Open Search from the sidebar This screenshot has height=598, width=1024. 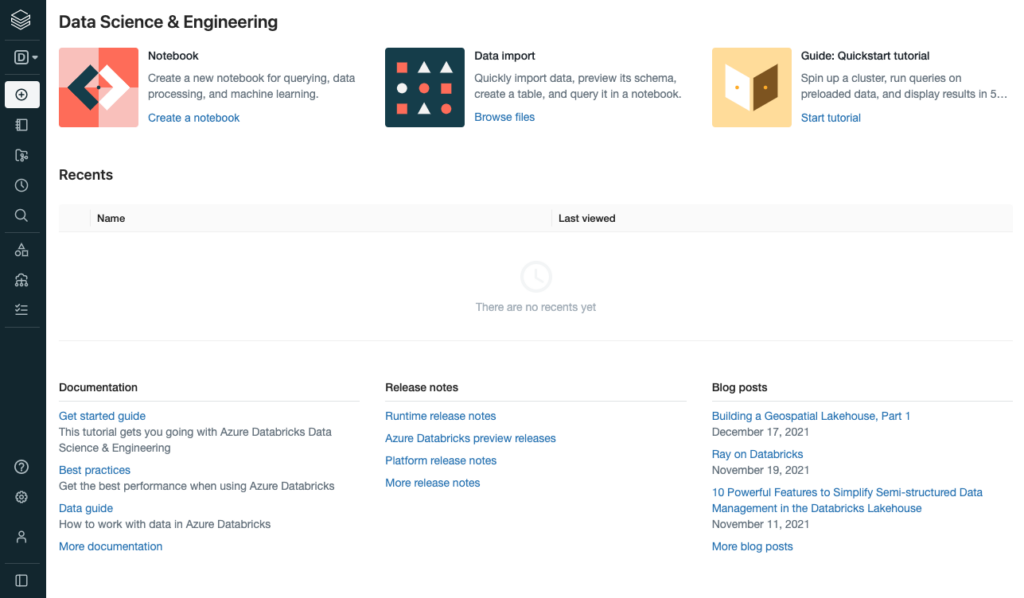coord(21,214)
